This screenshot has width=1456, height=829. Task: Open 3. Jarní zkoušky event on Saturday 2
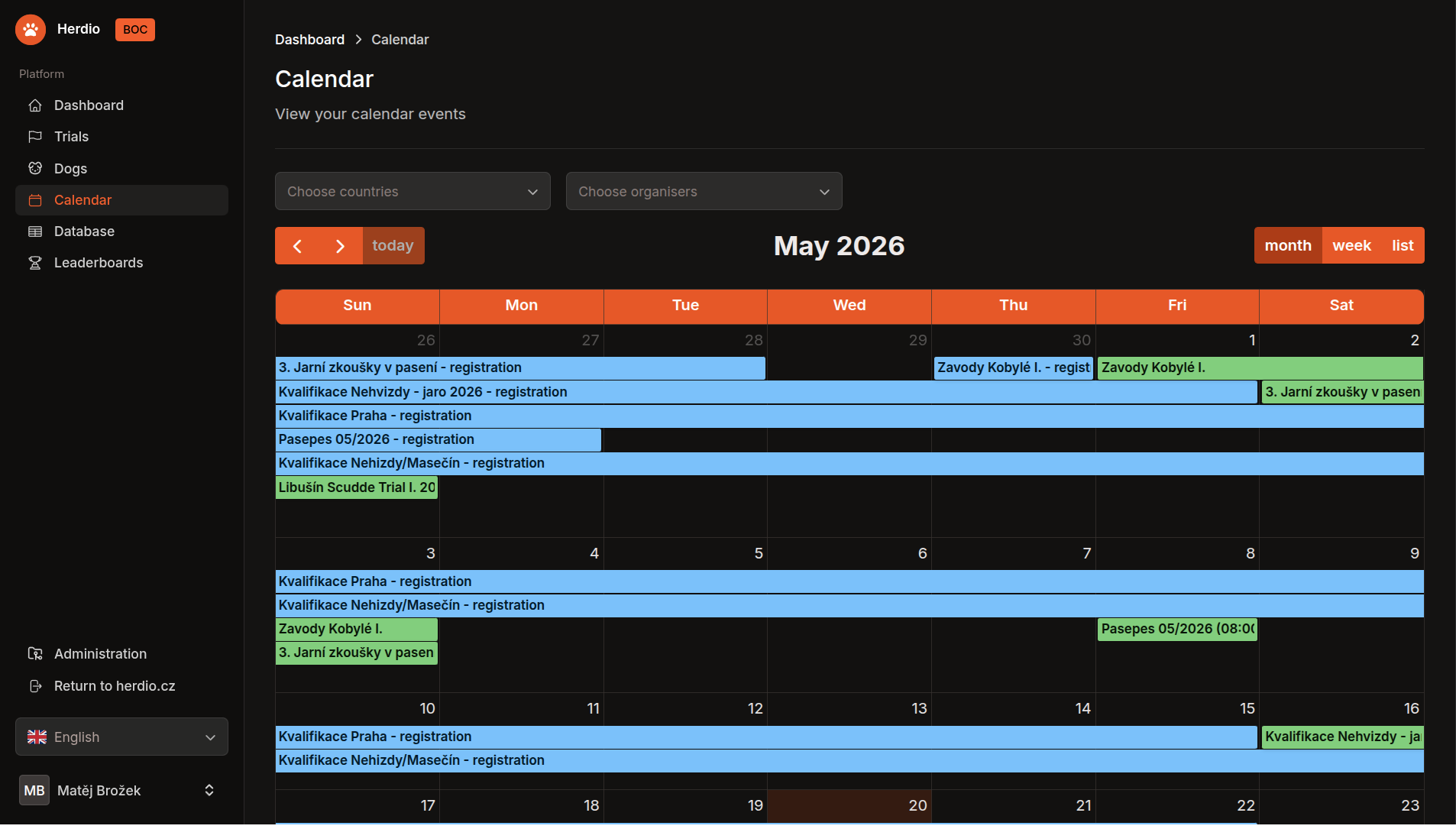coord(1342,393)
